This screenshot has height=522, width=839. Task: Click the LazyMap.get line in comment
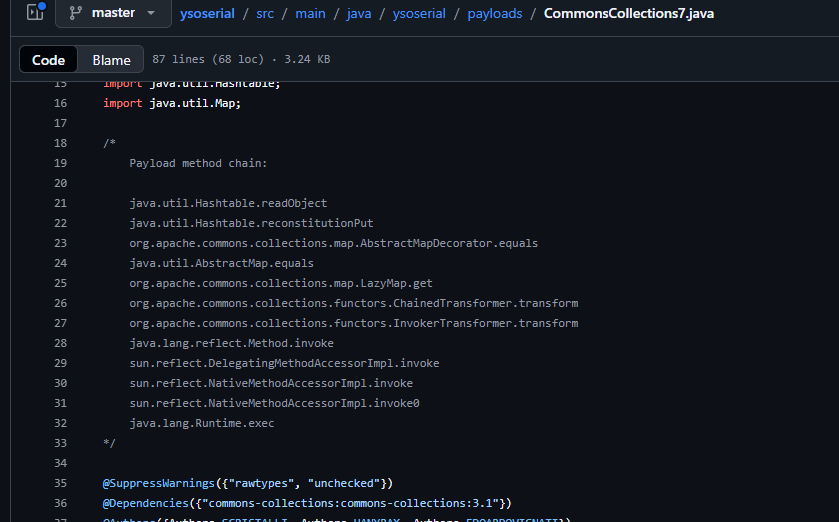coord(280,283)
